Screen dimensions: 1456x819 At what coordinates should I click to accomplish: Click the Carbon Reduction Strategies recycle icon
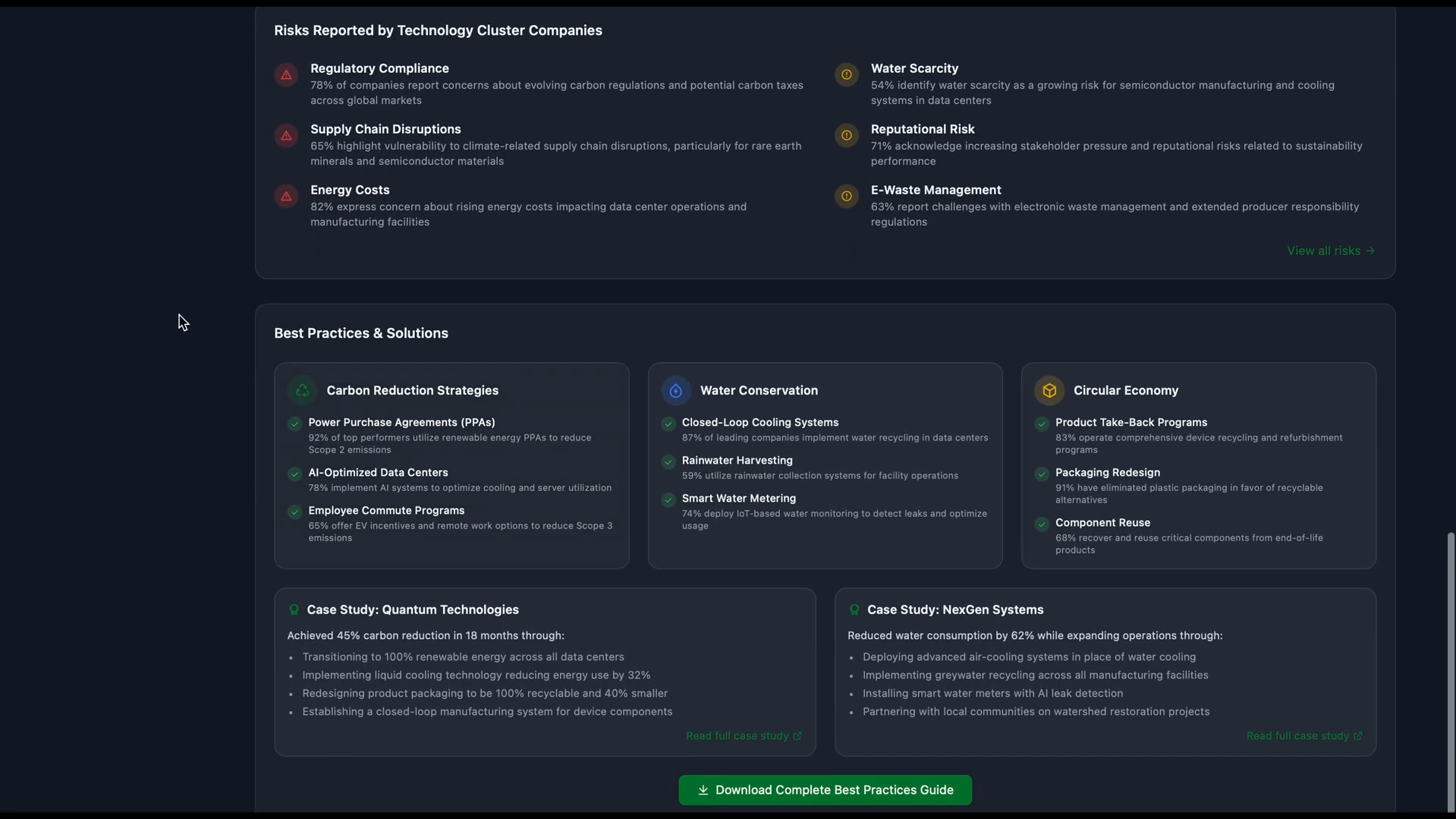pos(302,390)
